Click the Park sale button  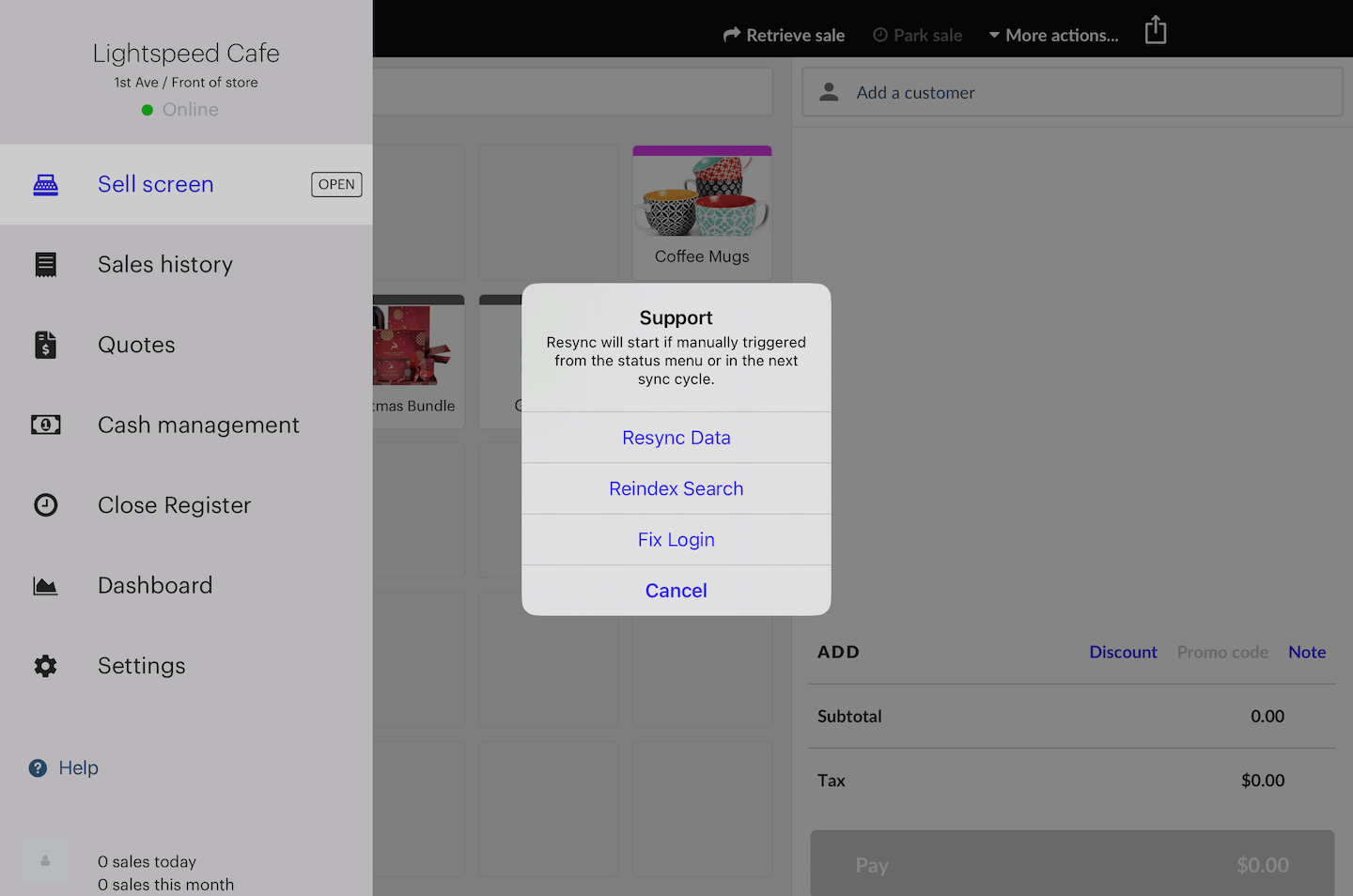917,35
